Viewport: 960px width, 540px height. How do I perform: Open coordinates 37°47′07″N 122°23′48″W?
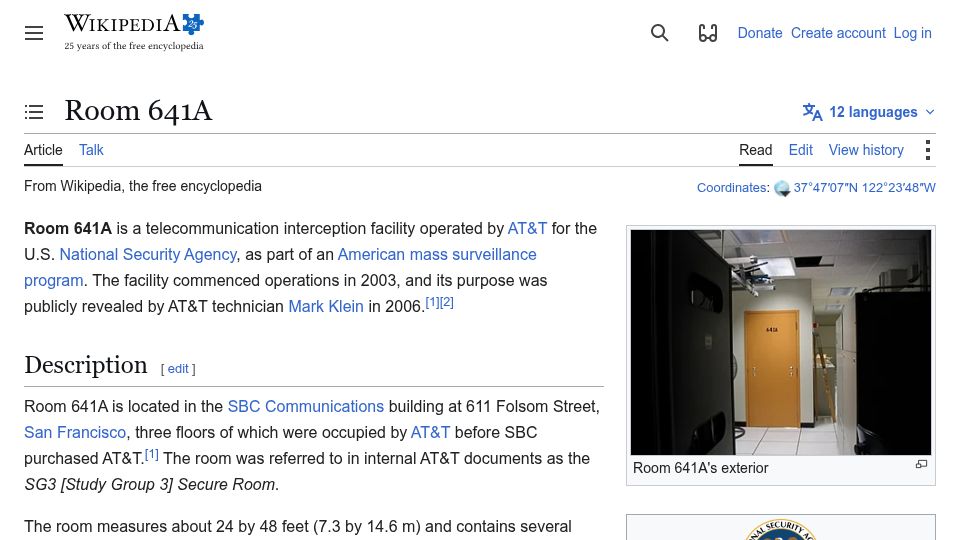click(x=864, y=188)
